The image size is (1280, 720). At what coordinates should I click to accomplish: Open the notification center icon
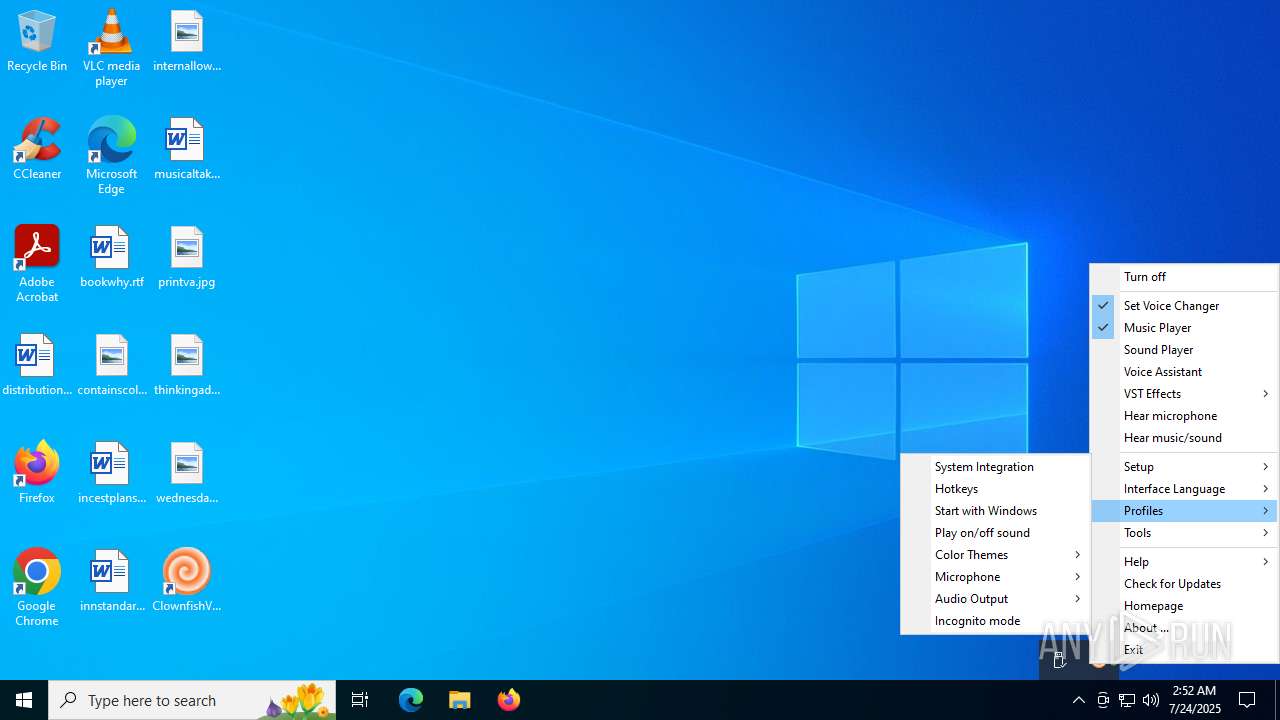click(1247, 700)
